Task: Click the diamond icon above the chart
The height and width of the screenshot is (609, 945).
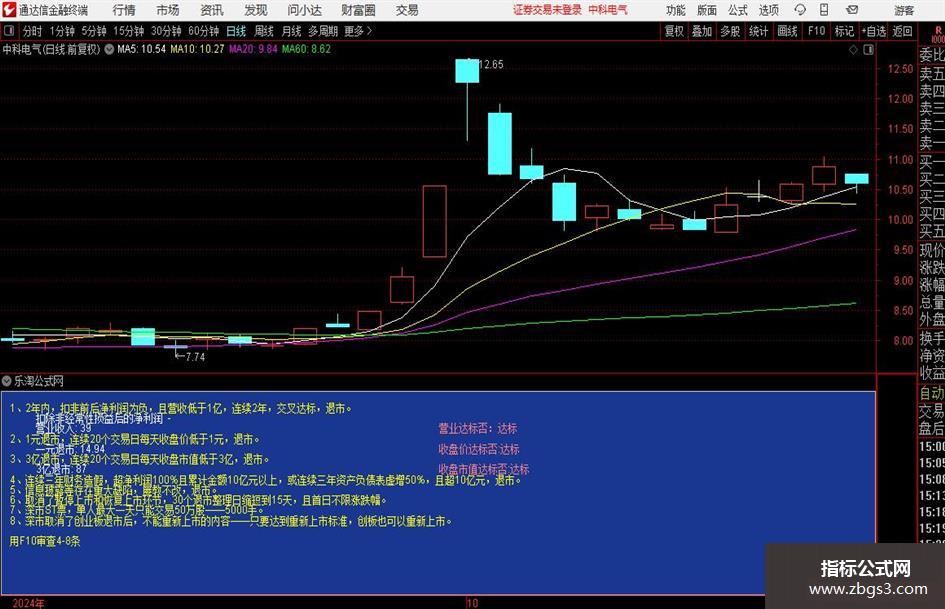Action: [853, 49]
